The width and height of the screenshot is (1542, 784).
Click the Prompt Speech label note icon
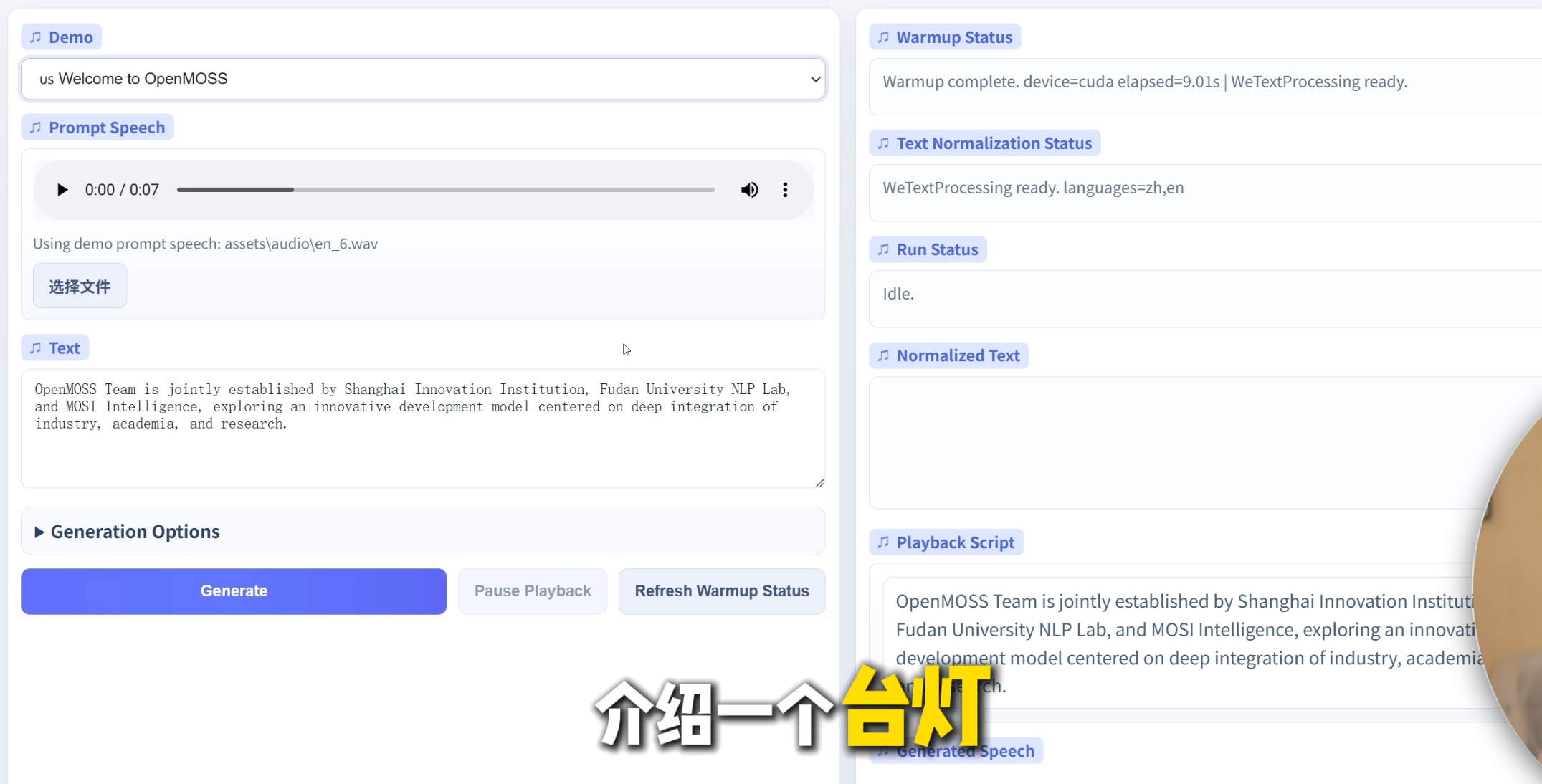(36, 128)
